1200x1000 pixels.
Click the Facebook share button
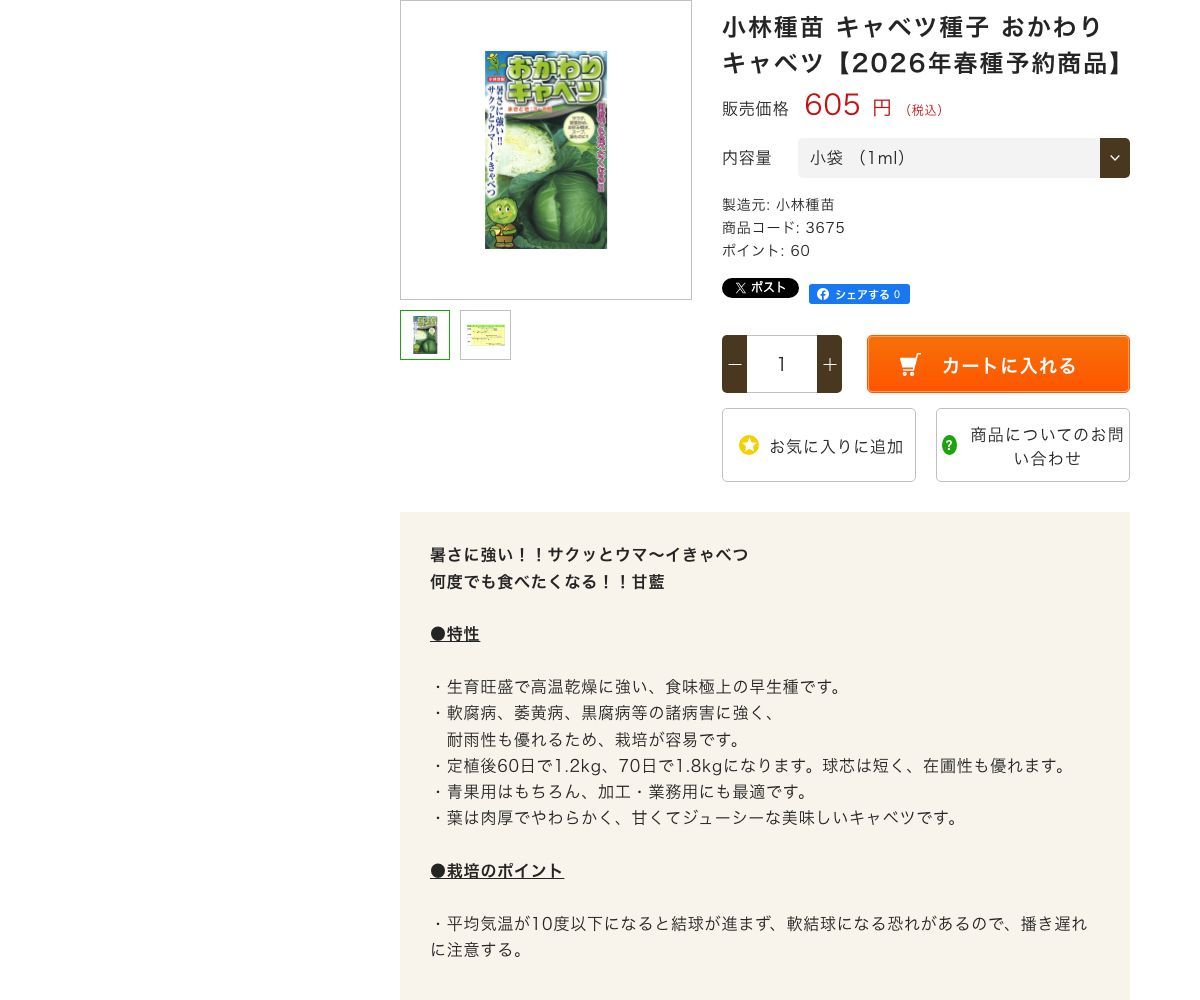tap(859, 294)
